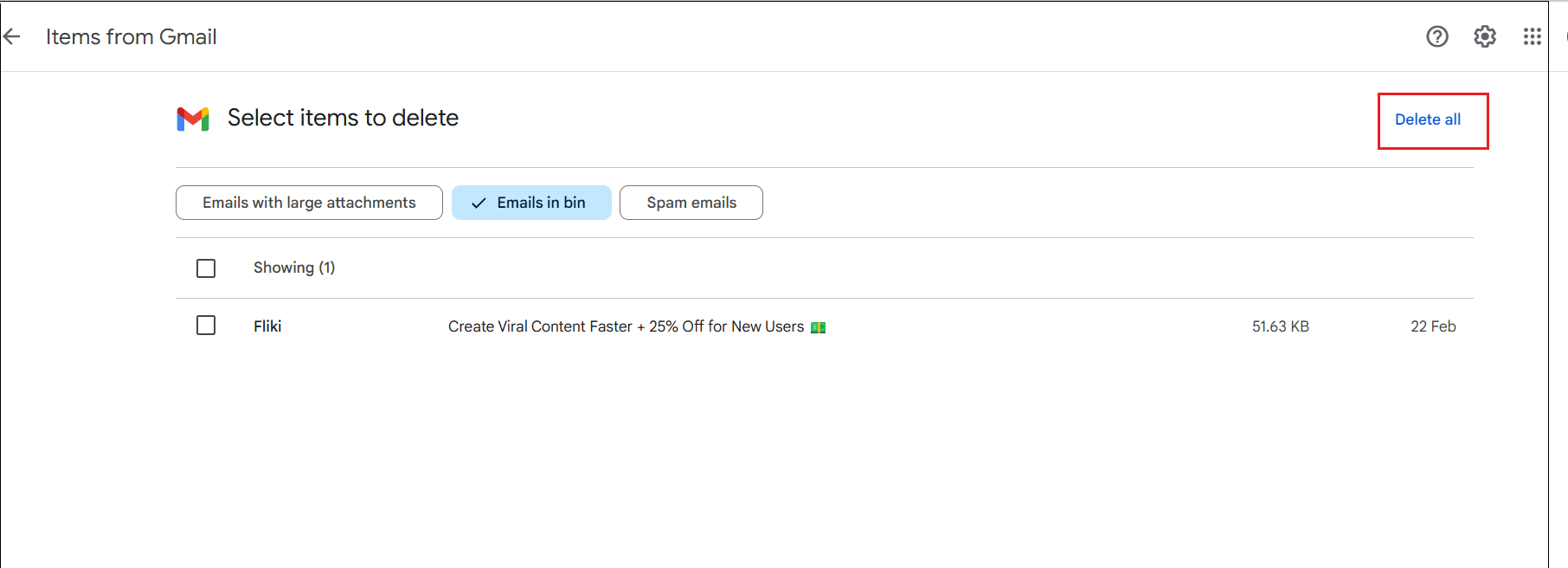Click the money emoji in the subject
Image resolution: width=1568 pixels, height=568 pixels.
(818, 327)
